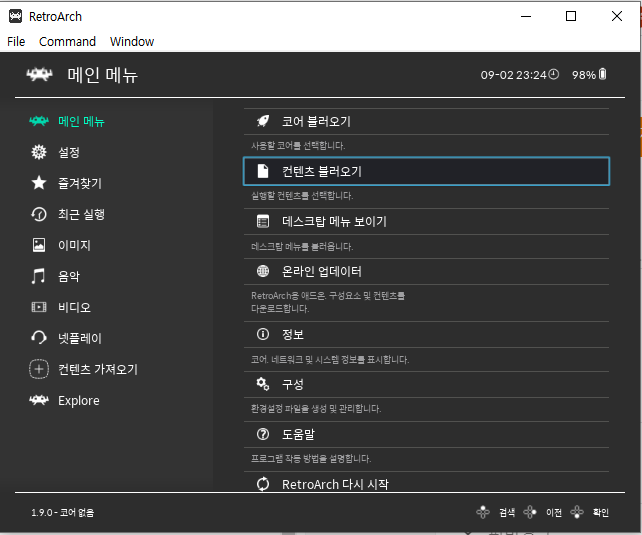Open 음악 music note icon
Viewport: 642px width, 535px height.
pyautogui.click(x=39, y=276)
